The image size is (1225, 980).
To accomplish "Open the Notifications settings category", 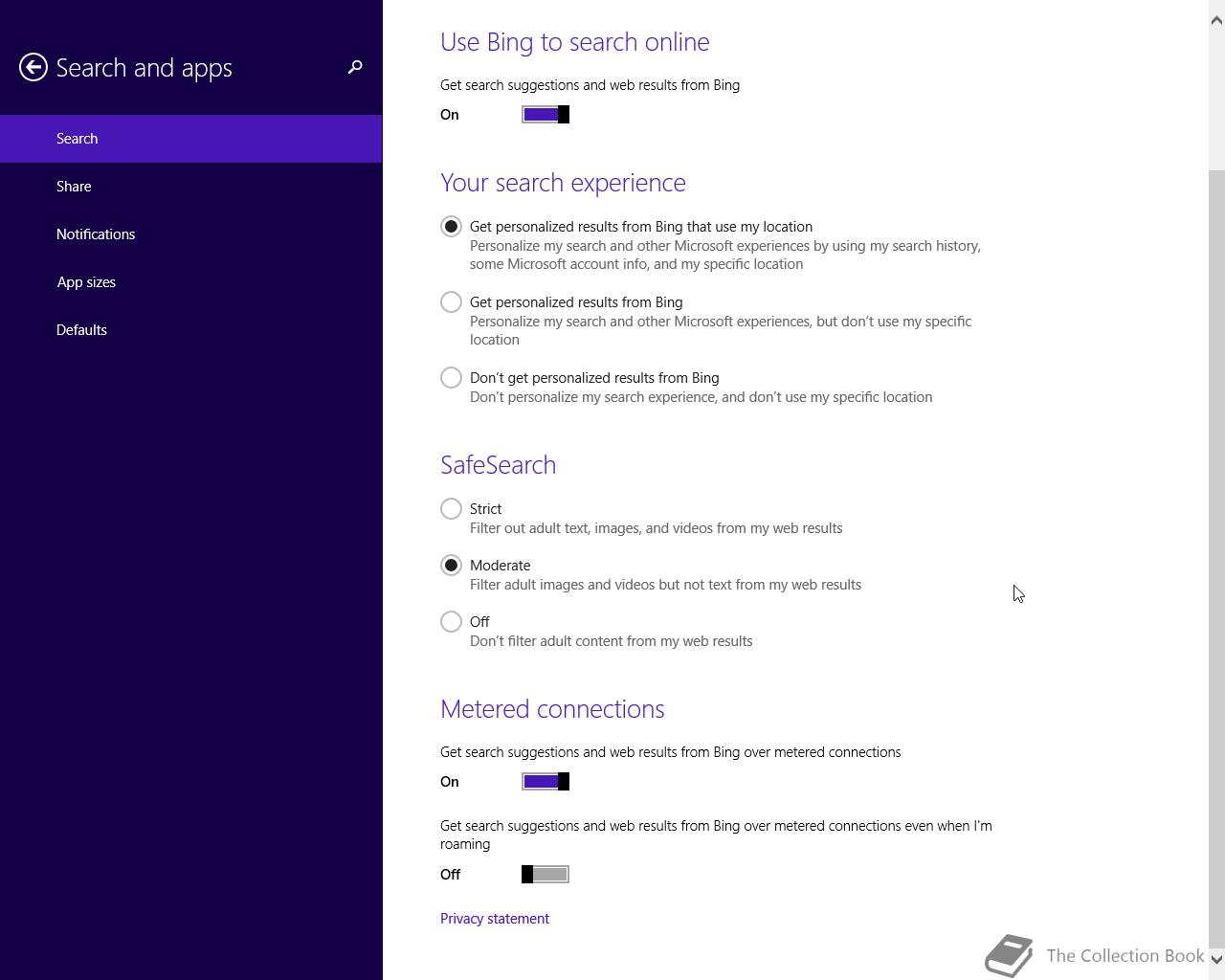I will [191, 234].
